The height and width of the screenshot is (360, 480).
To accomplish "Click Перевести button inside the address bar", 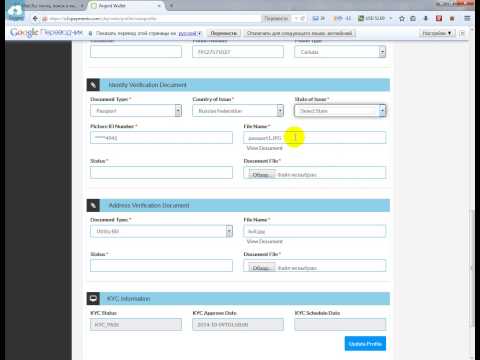I will [x=276, y=18].
